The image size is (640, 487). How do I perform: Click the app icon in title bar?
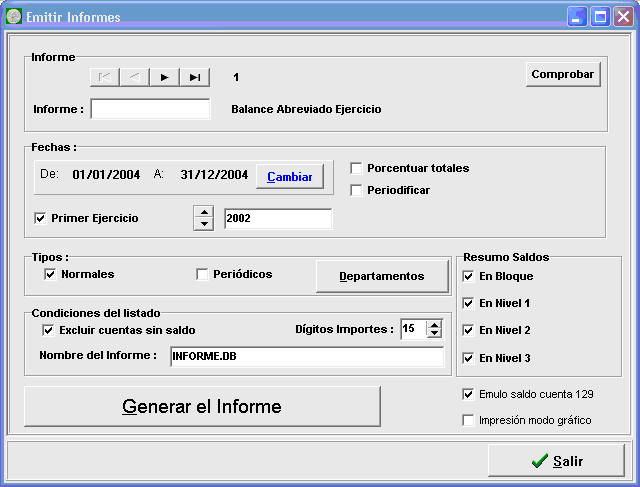(x=14, y=17)
